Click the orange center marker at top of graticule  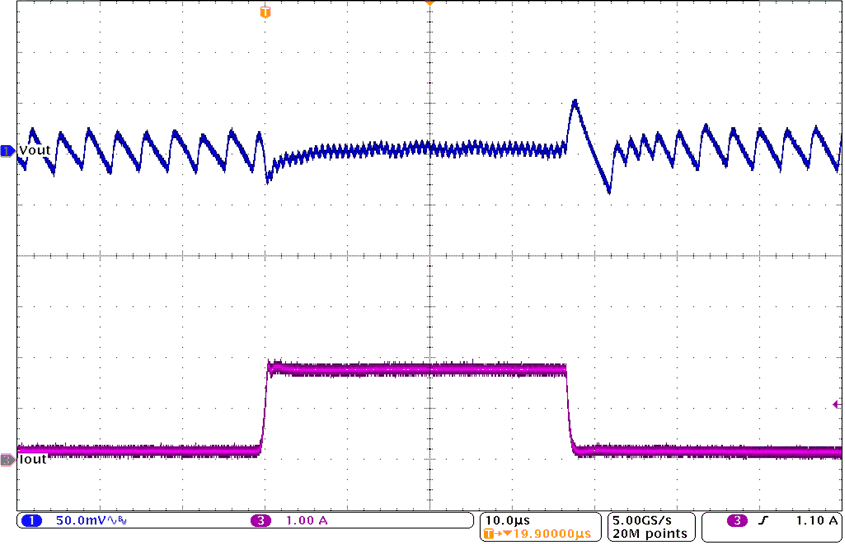429,4
